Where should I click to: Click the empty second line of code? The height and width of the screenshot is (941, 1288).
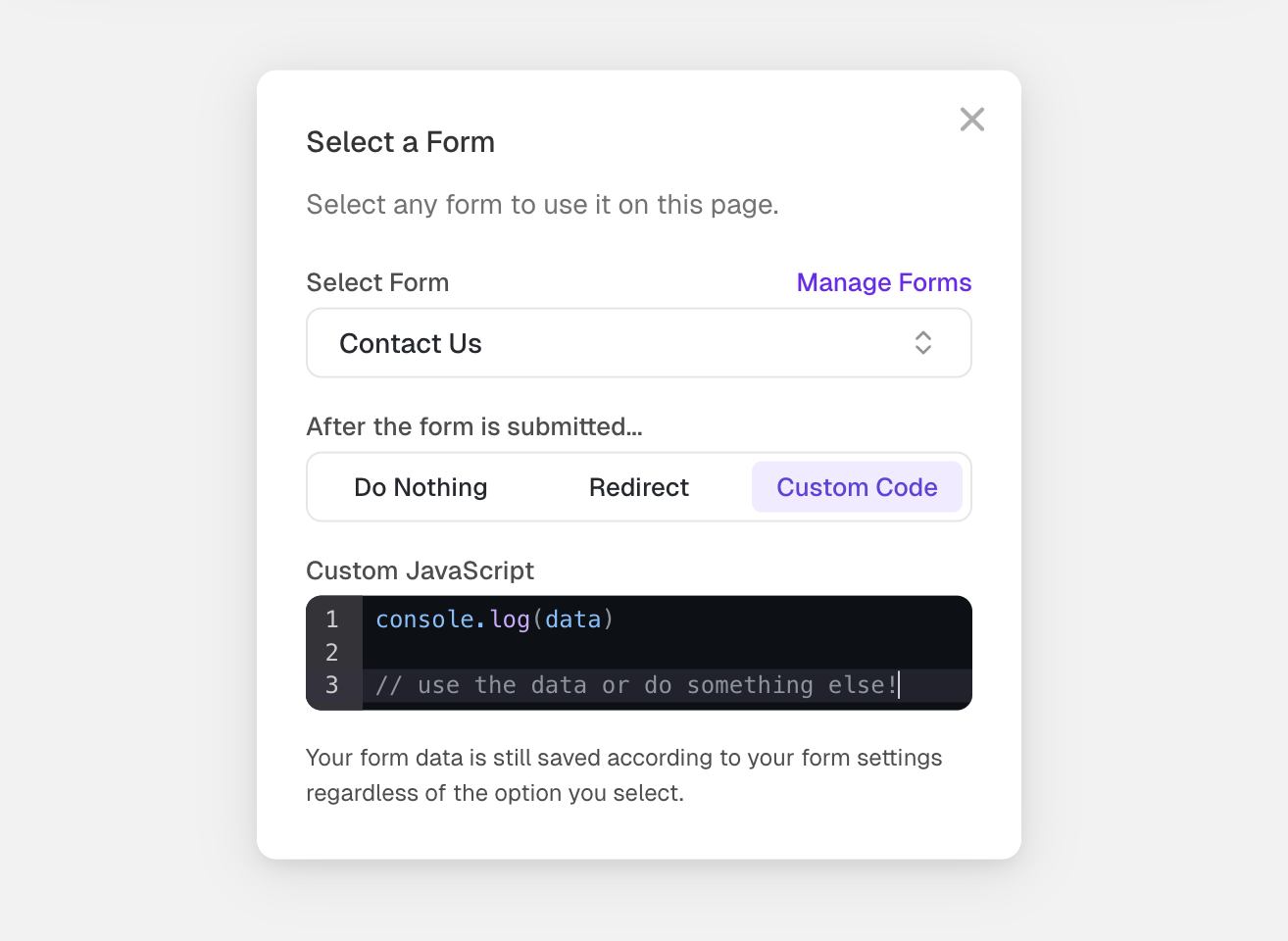[667, 653]
